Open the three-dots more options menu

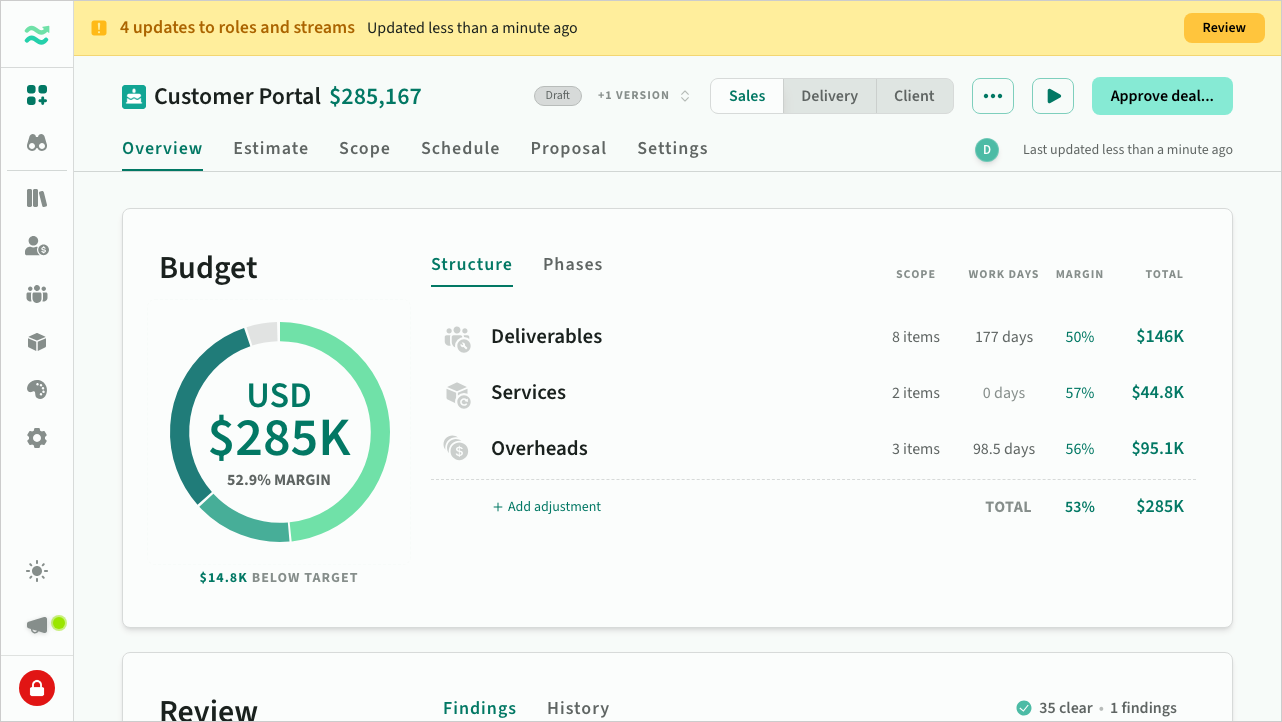coord(993,96)
